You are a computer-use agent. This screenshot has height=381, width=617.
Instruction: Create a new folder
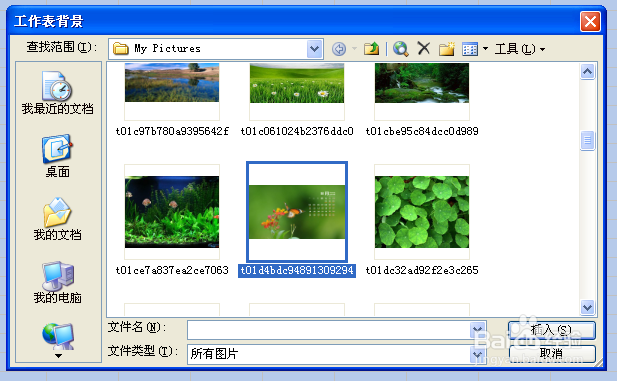coord(447,49)
